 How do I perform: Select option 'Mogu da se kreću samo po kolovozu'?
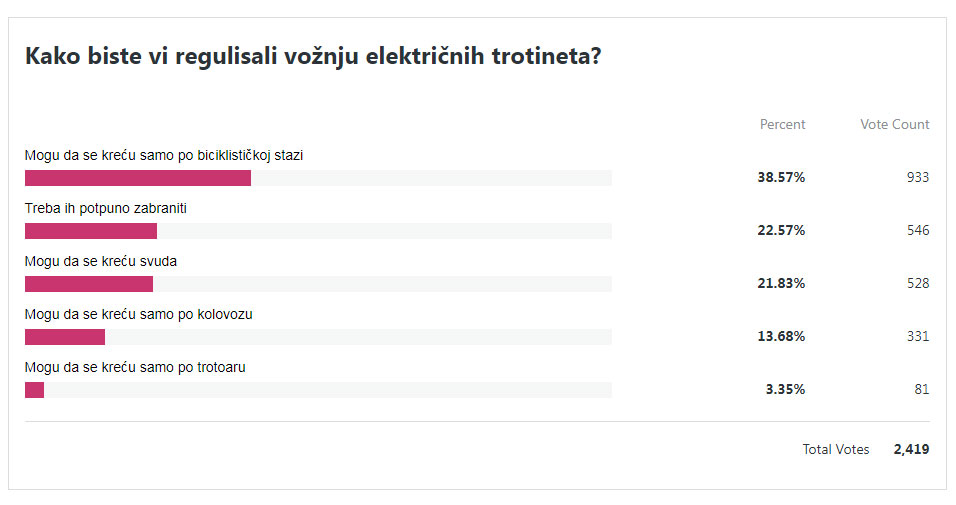[x=138, y=314]
